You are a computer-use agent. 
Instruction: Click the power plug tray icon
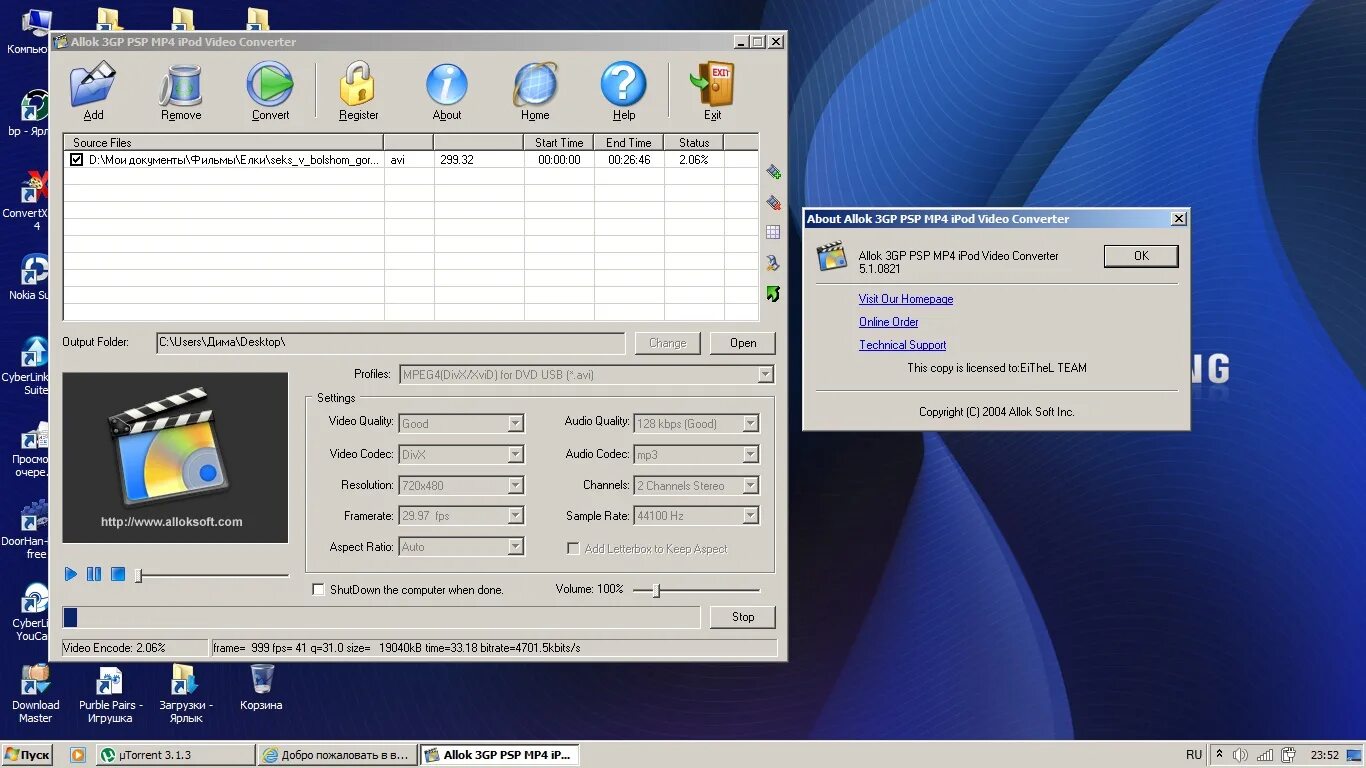tap(1289, 755)
